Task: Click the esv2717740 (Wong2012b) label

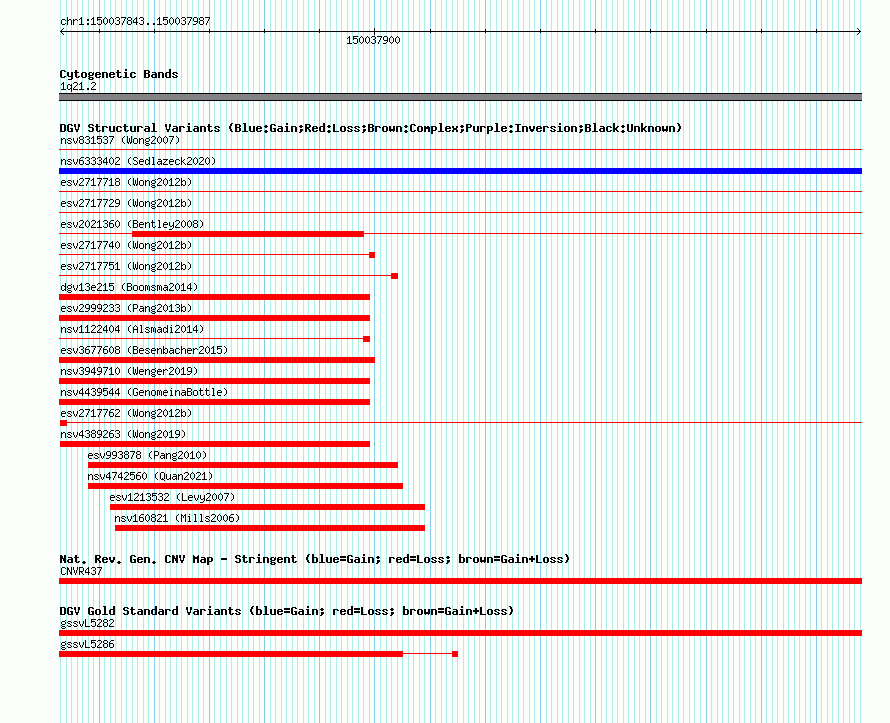Action: pos(126,245)
